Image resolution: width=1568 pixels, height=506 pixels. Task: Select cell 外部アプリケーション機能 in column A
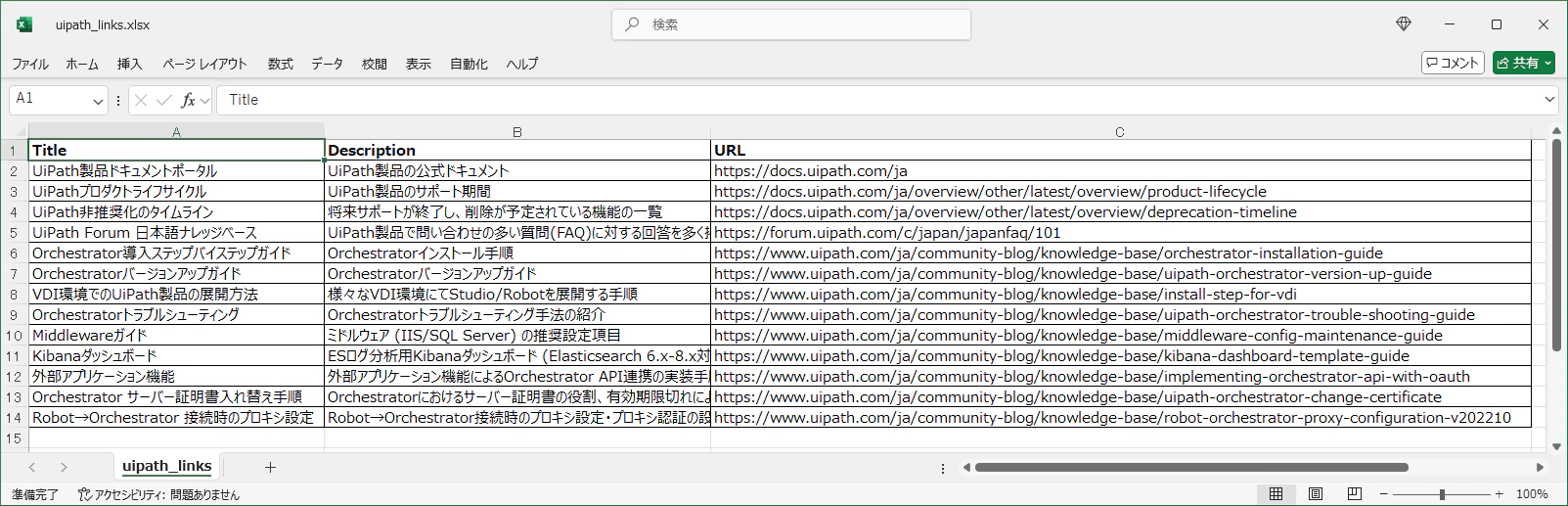176,377
